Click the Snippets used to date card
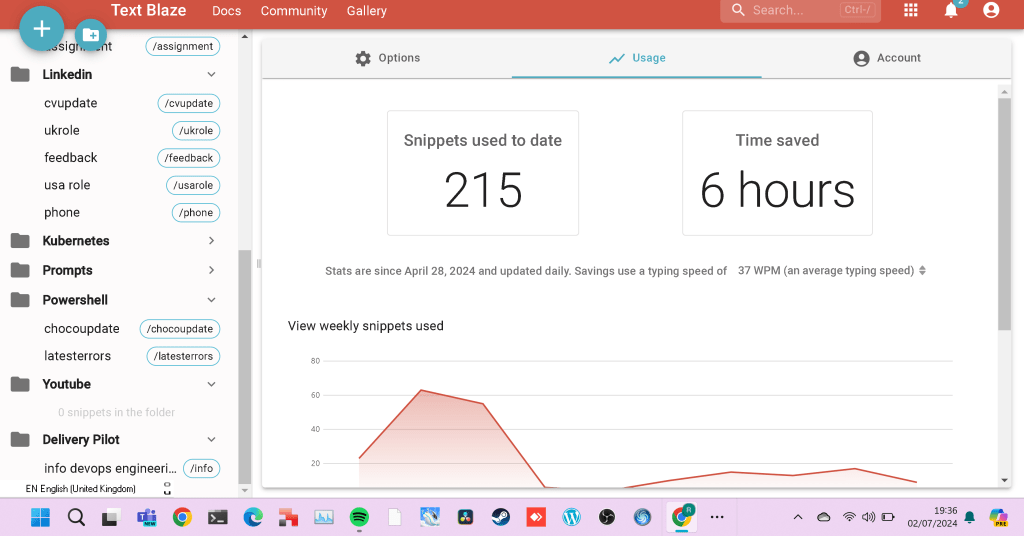The width and height of the screenshot is (1024, 536). click(x=483, y=173)
